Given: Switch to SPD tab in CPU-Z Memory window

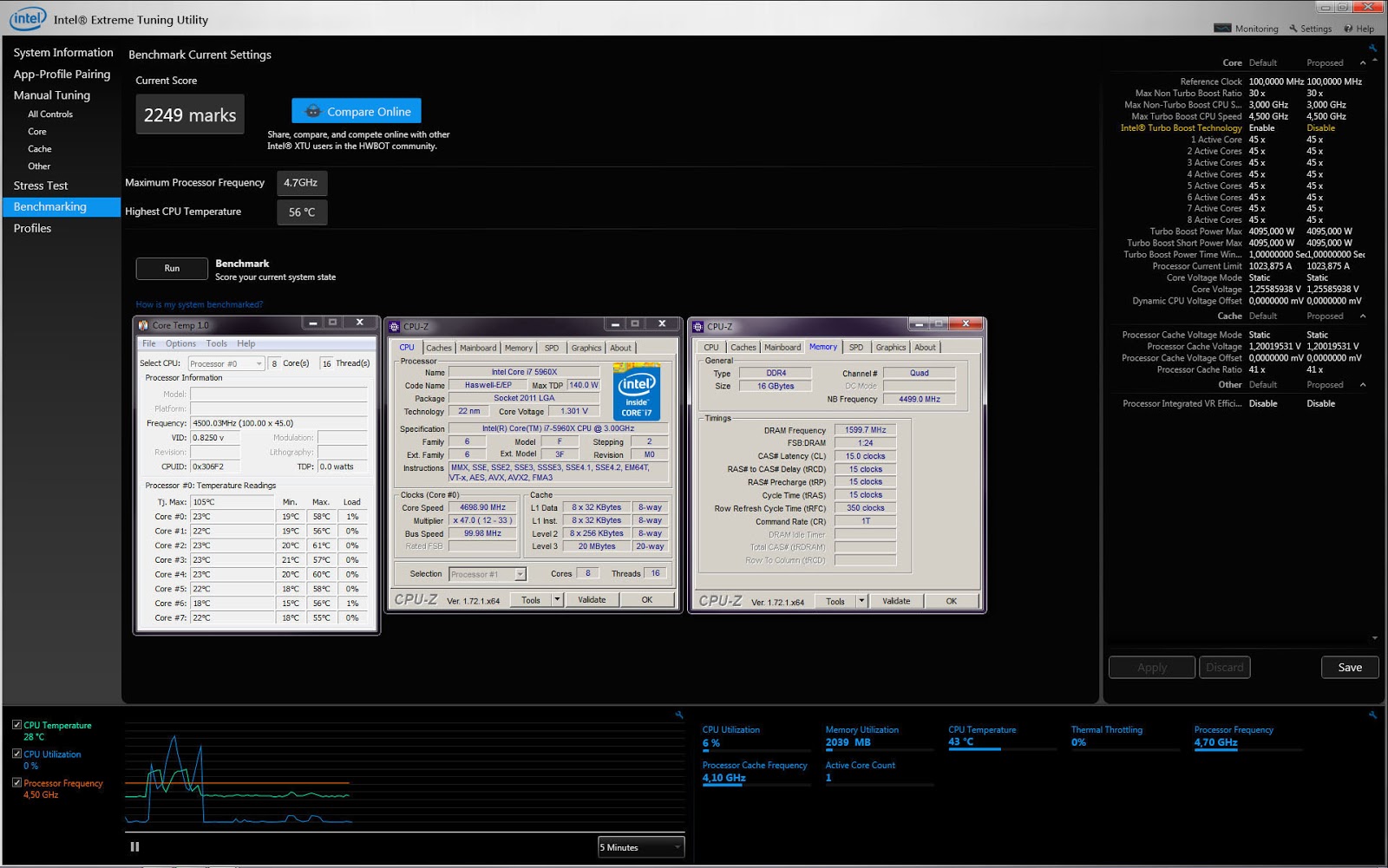Looking at the screenshot, I should [856, 347].
